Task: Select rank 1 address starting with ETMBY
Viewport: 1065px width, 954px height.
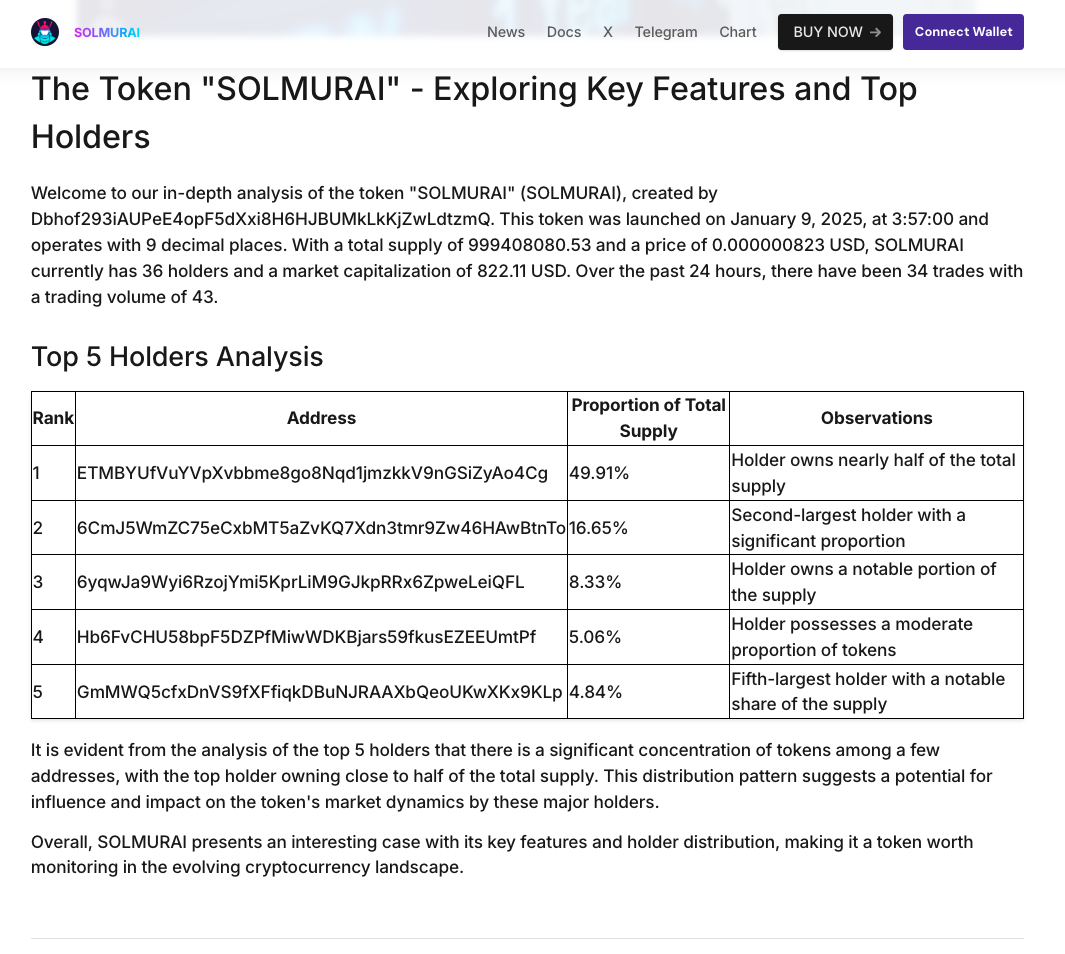Action: point(312,473)
